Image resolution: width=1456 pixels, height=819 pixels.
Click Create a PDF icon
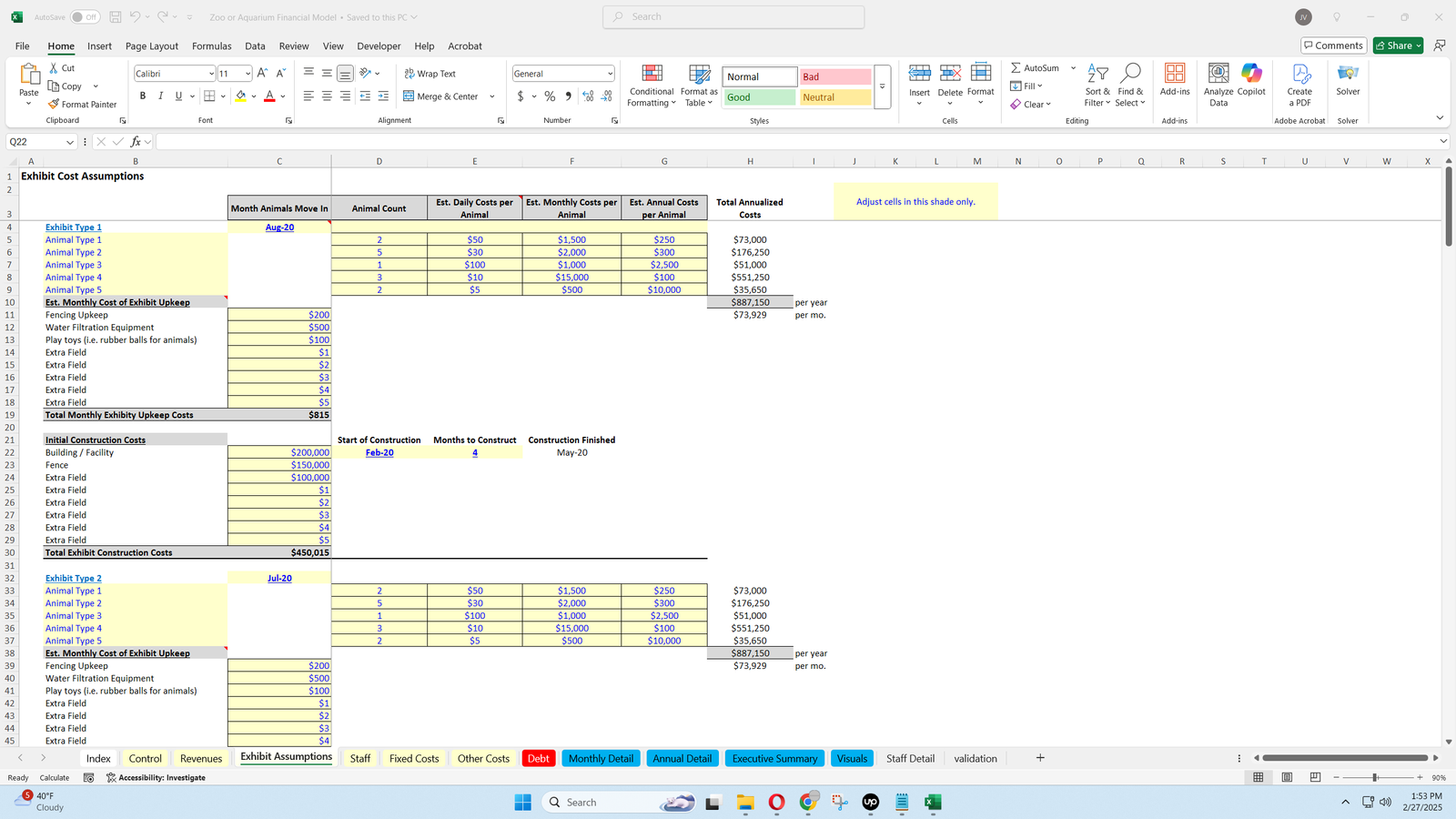1299,86
